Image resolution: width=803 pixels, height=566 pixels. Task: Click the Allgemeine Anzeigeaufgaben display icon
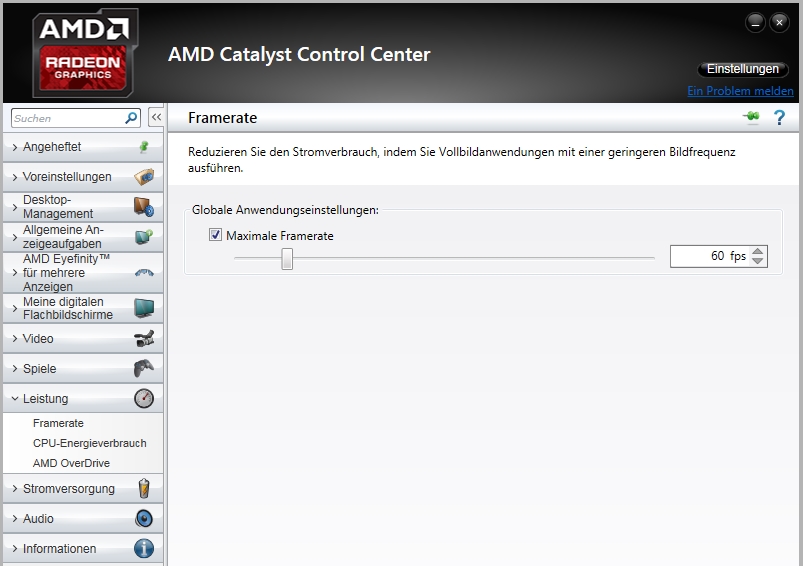pyautogui.click(x=144, y=237)
